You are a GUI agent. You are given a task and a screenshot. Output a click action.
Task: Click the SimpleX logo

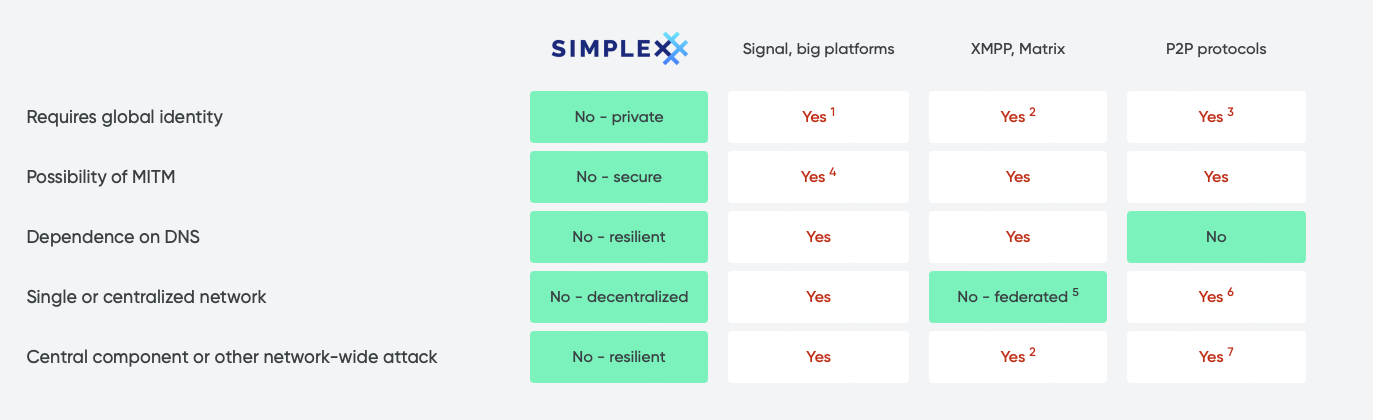pos(619,48)
